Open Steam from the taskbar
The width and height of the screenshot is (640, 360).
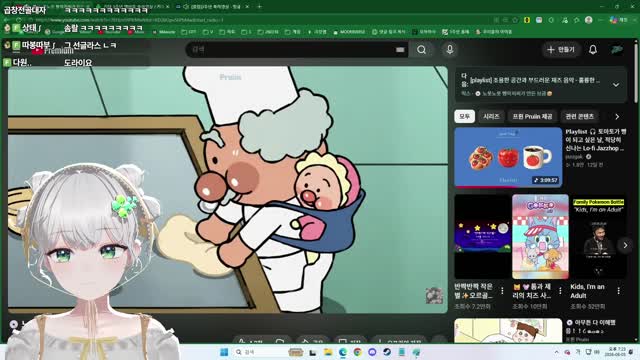pyautogui.click(x=387, y=352)
